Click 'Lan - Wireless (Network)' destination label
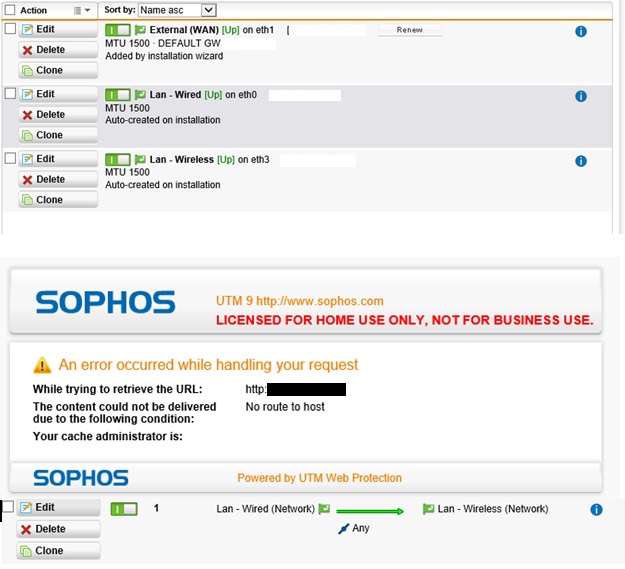625x569 pixels. coord(493,509)
